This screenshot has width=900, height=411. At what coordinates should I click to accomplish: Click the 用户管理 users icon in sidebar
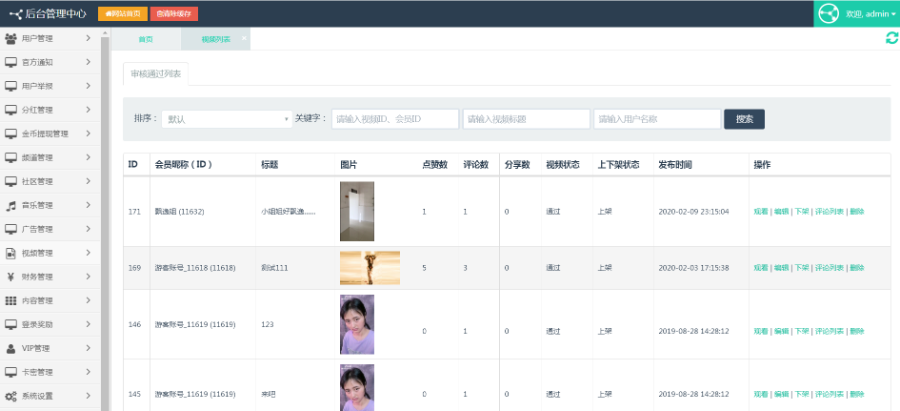point(11,38)
